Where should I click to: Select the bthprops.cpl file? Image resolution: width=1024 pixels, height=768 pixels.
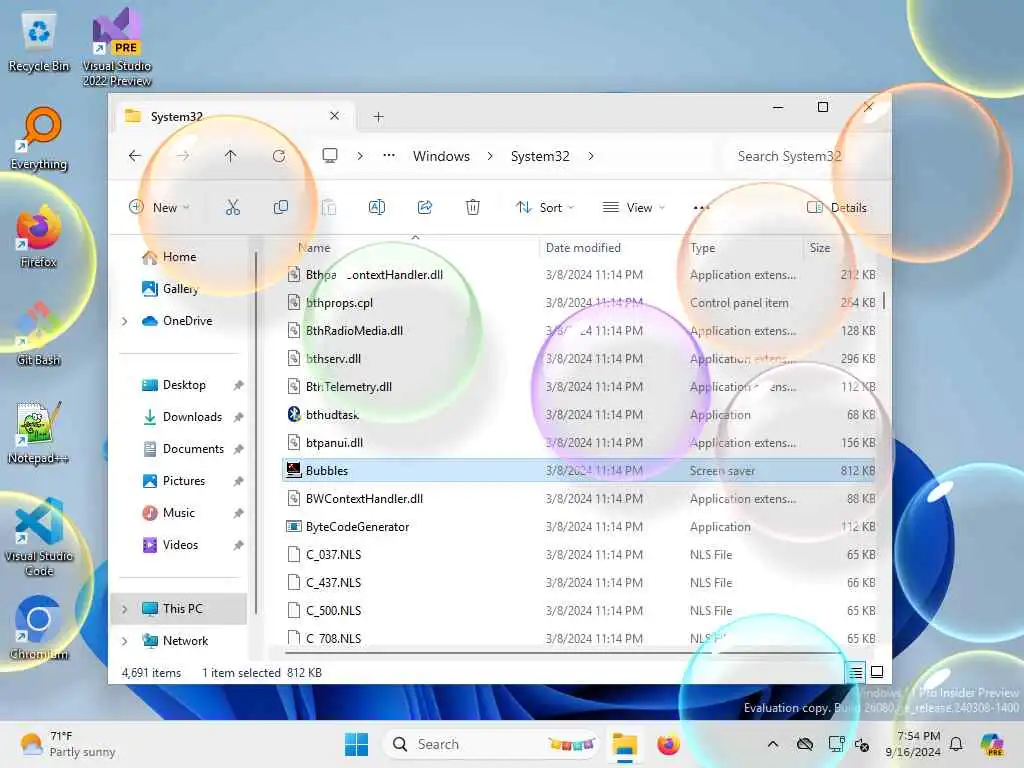click(578, 302)
